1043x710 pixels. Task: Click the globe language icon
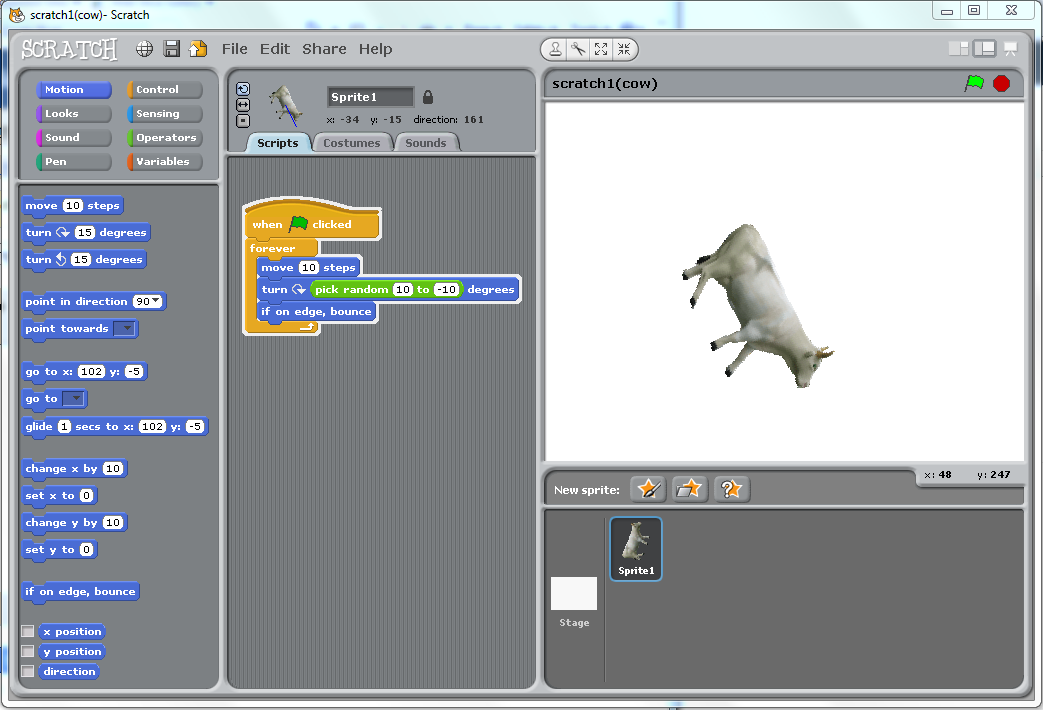click(144, 49)
